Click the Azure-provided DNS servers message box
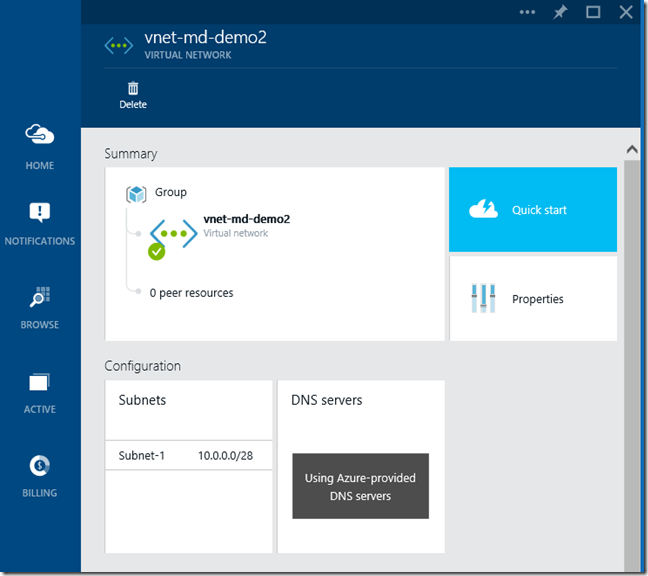 coord(360,487)
